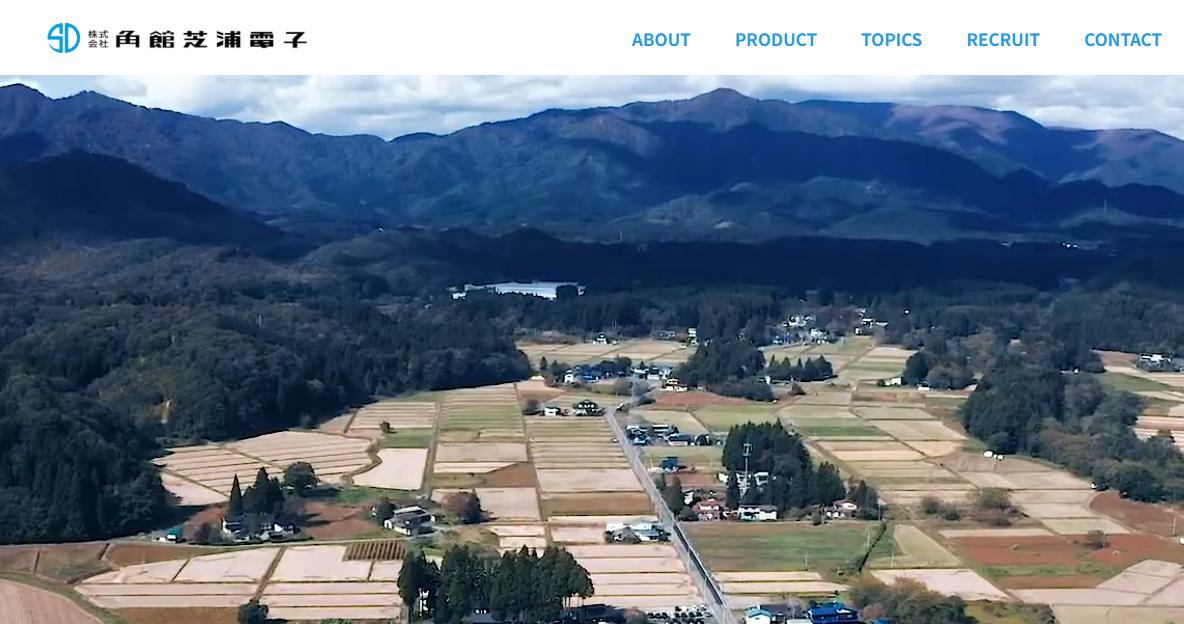The image size is (1184, 624).
Task: Click the highest mountain peak in background
Action: tap(723, 97)
